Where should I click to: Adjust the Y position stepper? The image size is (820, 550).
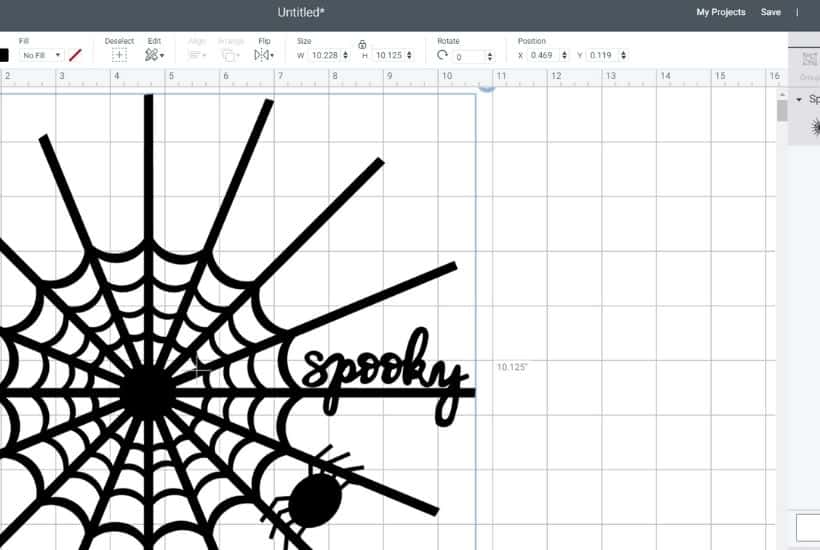pos(623,55)
